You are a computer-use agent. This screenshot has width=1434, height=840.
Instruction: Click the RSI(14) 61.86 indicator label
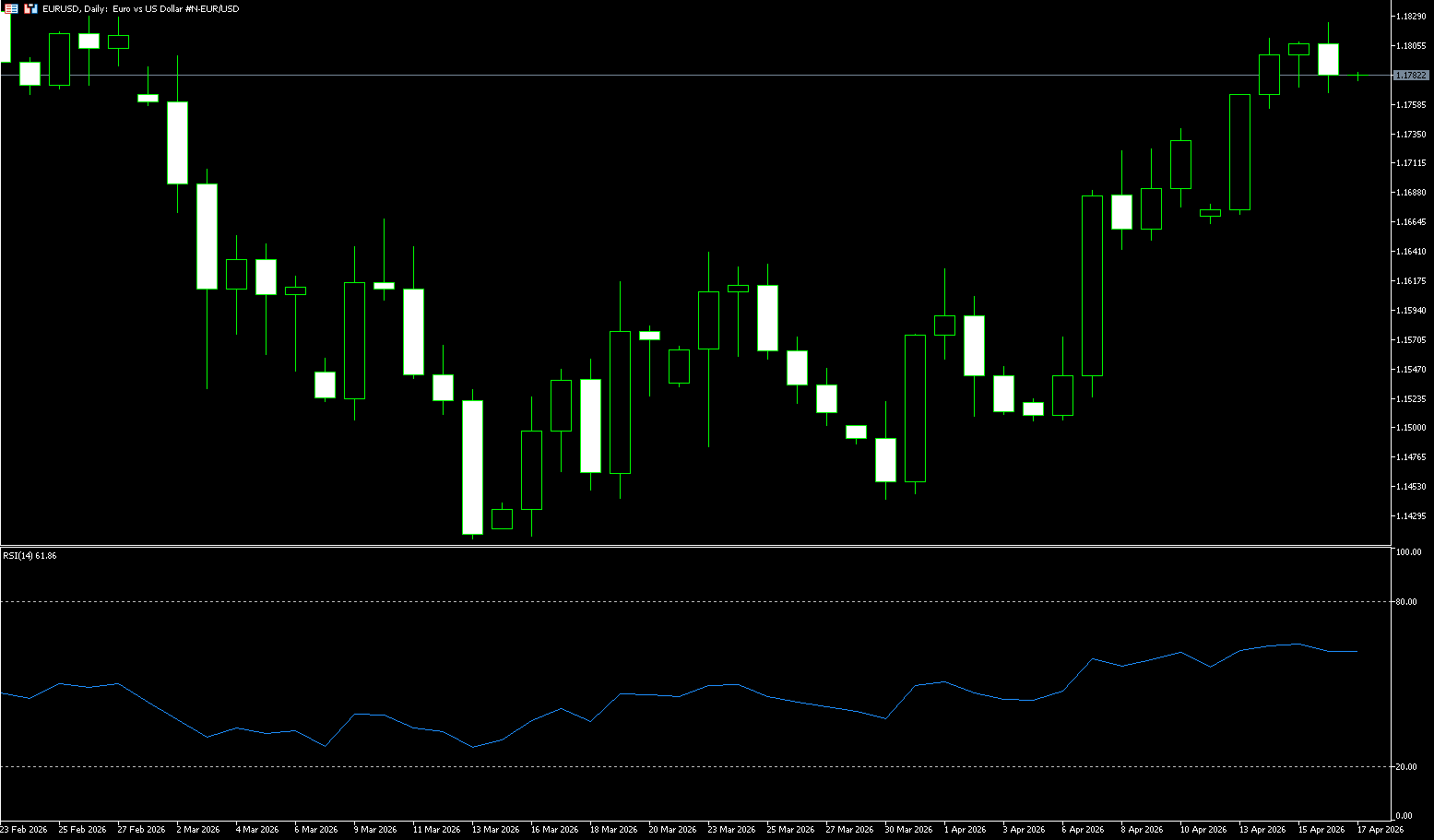[30, 556]
